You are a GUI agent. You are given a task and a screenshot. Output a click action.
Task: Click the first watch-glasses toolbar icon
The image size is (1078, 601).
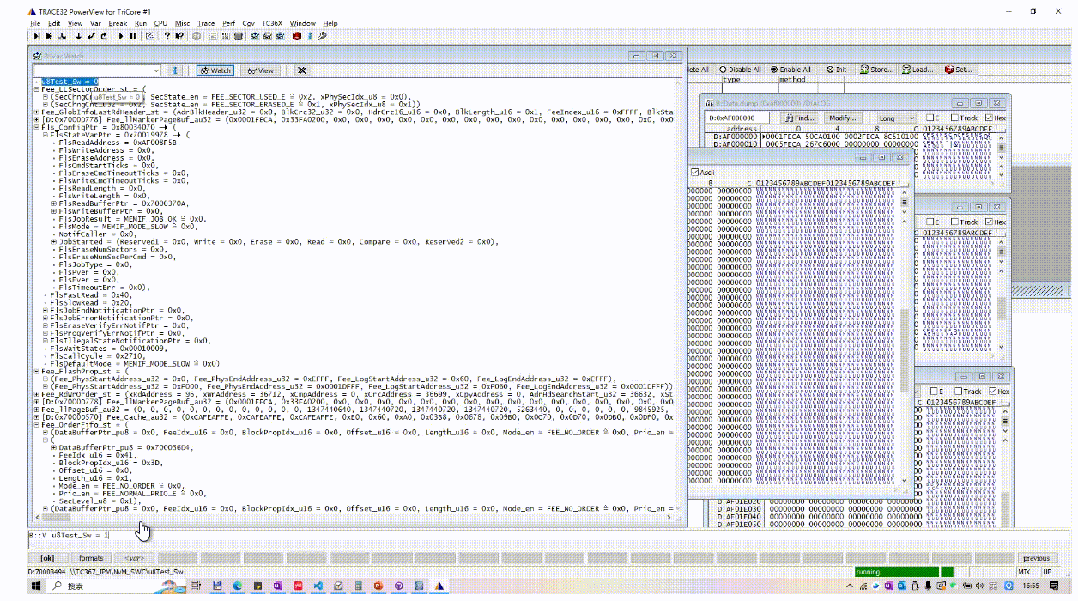(255, 36)
